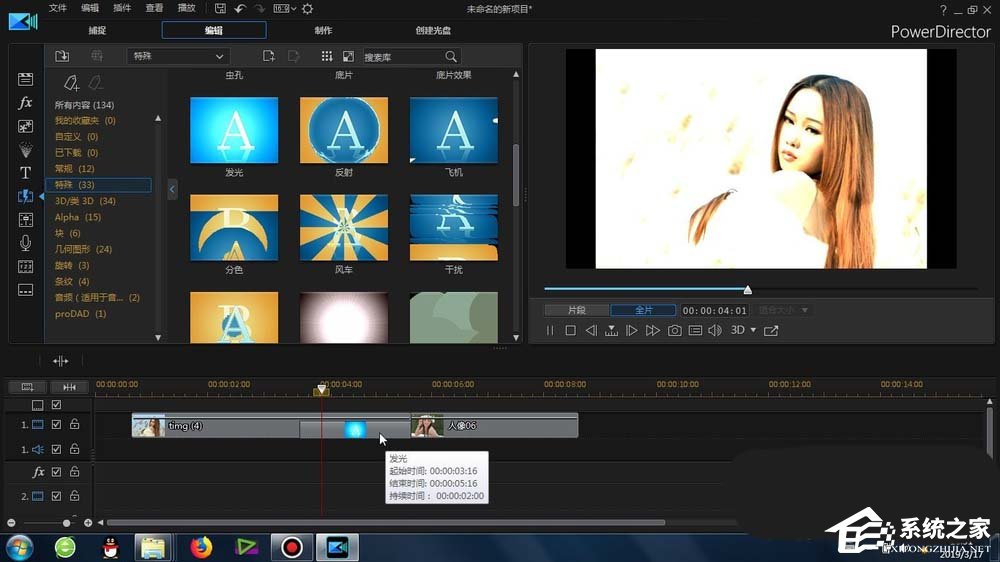Viewport: 1000px width, 562px height.
Task: Select the 片段 preview mode button
Action: click(576, 310)
